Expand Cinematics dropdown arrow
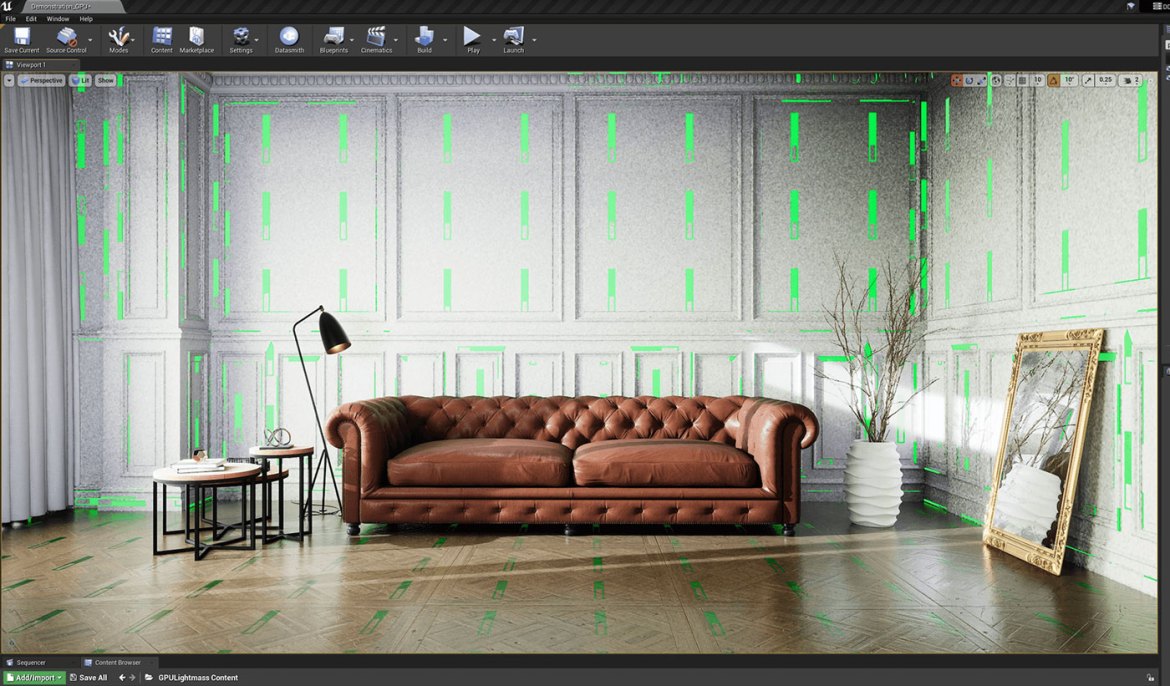This screenshot has height=686, width=1170. (395, 40)
